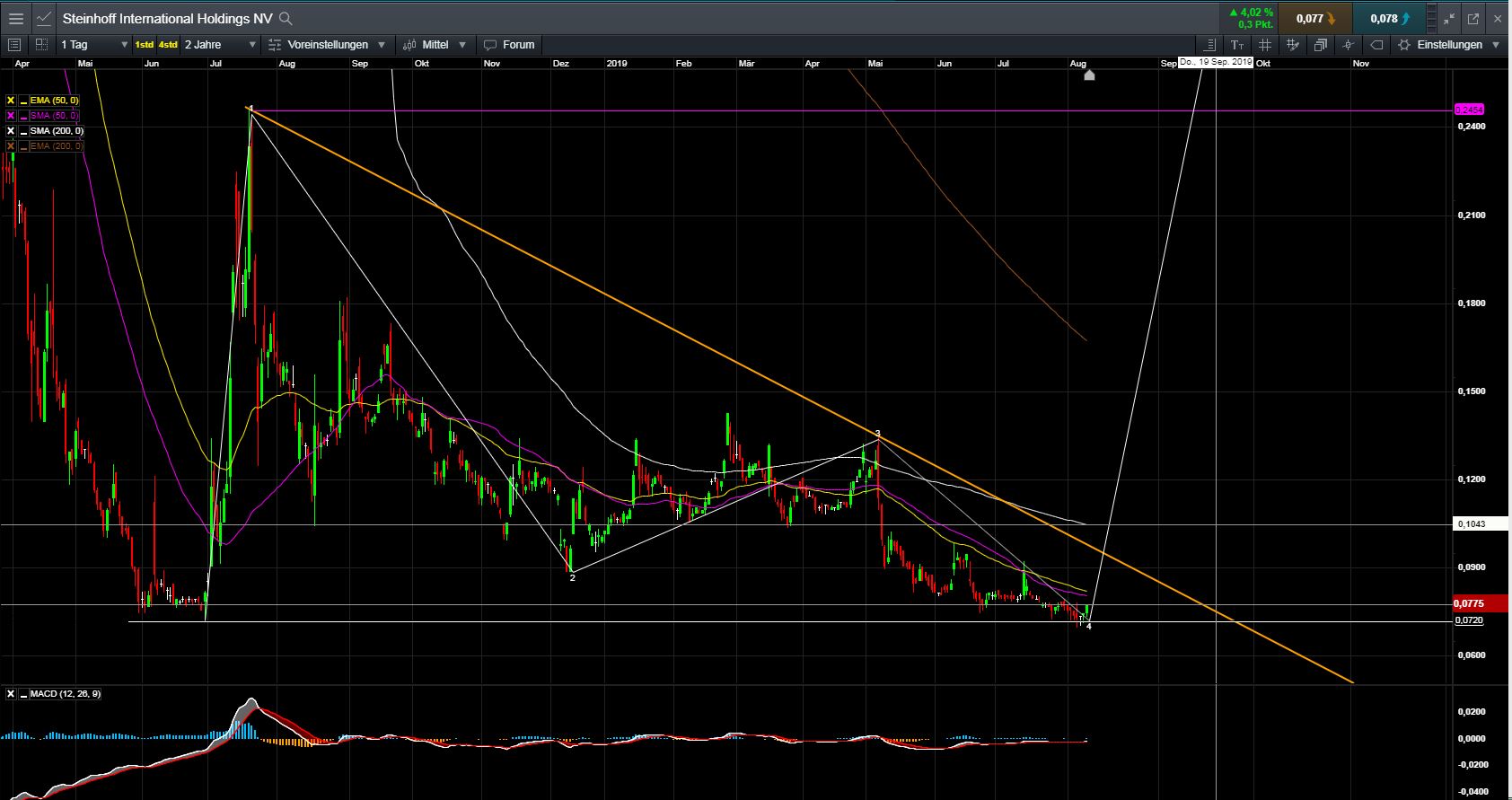Grab the panel drag handle beside buy price
This screenshot has width=1512, height=800.
click(x=1433, y=18)
